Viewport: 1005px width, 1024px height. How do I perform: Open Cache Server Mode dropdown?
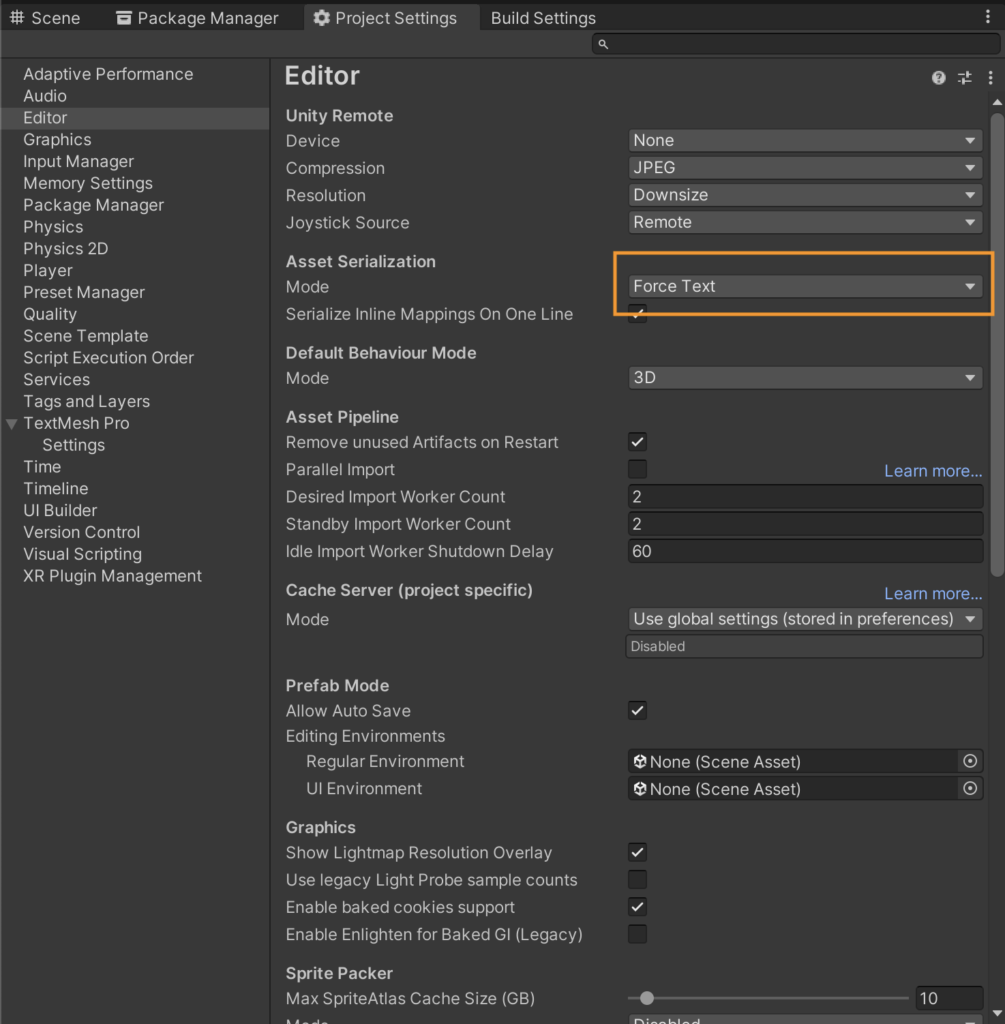click(x=805, y=618)
